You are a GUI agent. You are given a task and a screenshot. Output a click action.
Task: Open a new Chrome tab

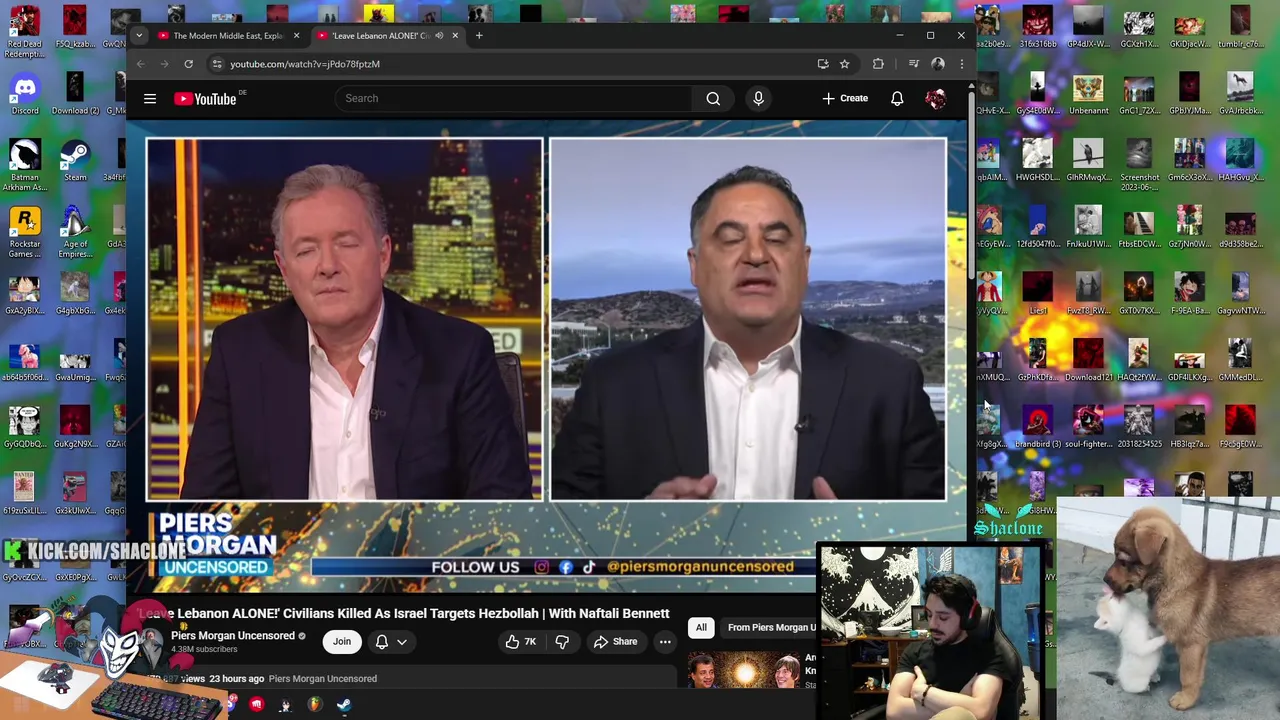[x=479, y=36]
